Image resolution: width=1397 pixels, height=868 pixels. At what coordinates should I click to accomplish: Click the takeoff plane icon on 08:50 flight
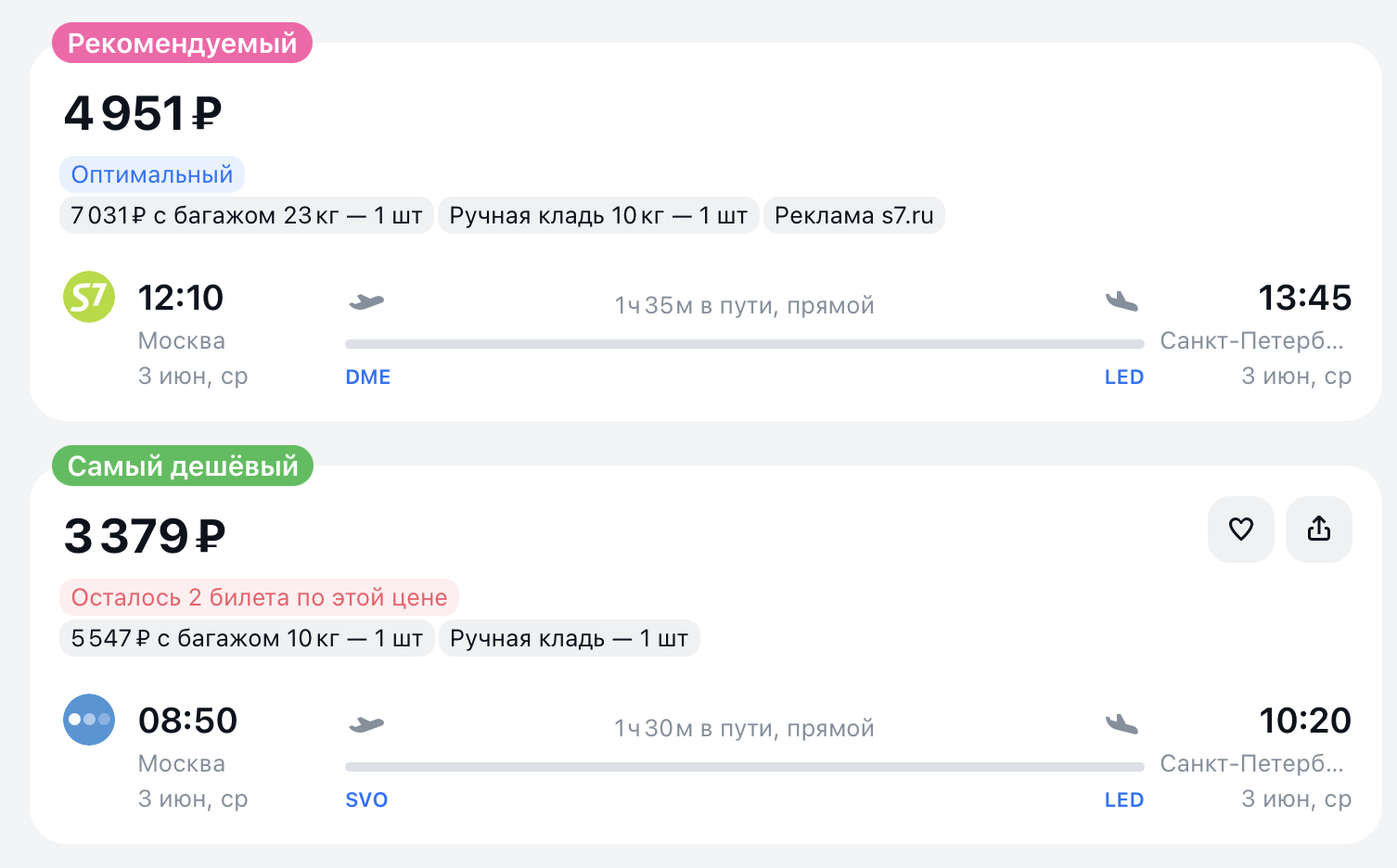366,724
